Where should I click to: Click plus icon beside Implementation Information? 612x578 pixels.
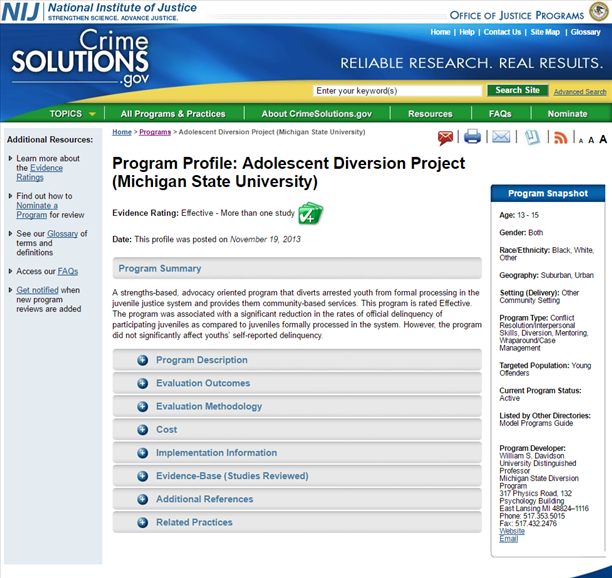[142, 453]
